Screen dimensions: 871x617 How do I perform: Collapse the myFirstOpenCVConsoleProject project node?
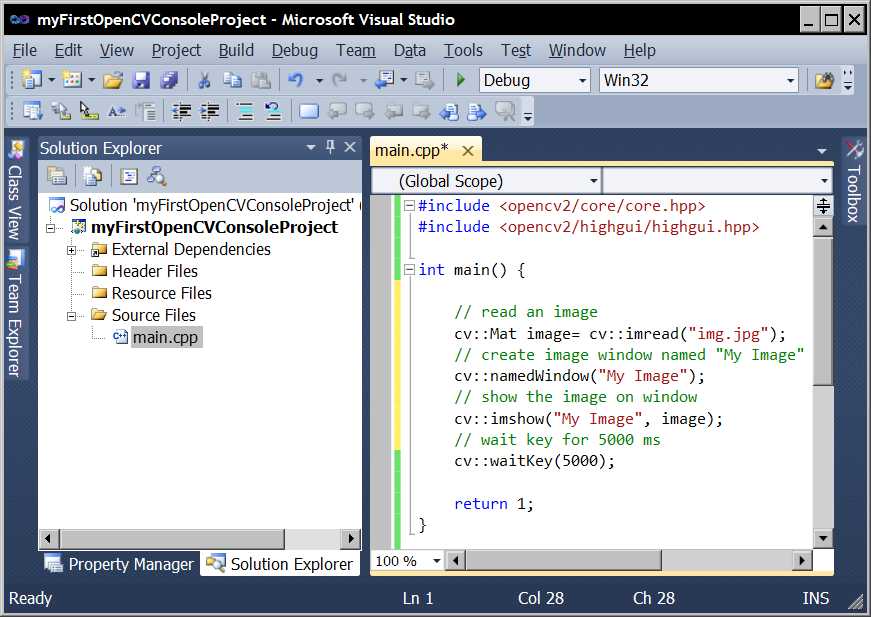coord(51,228)
